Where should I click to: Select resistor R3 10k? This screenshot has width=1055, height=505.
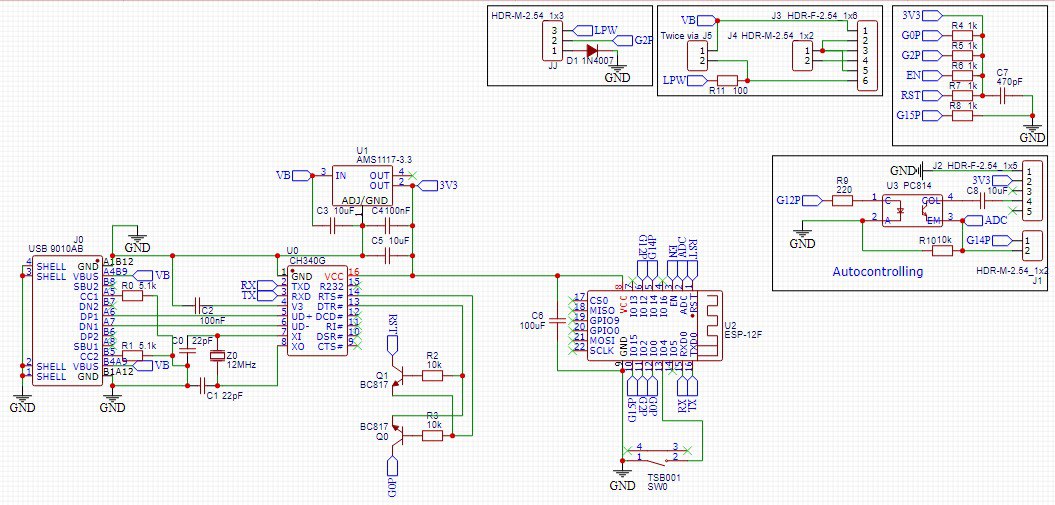[x=432, y=436]
